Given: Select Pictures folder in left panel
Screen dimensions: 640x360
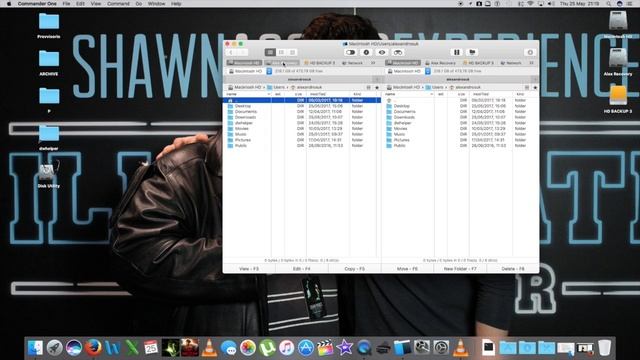Looking at the screenshot, I should 302,140.
